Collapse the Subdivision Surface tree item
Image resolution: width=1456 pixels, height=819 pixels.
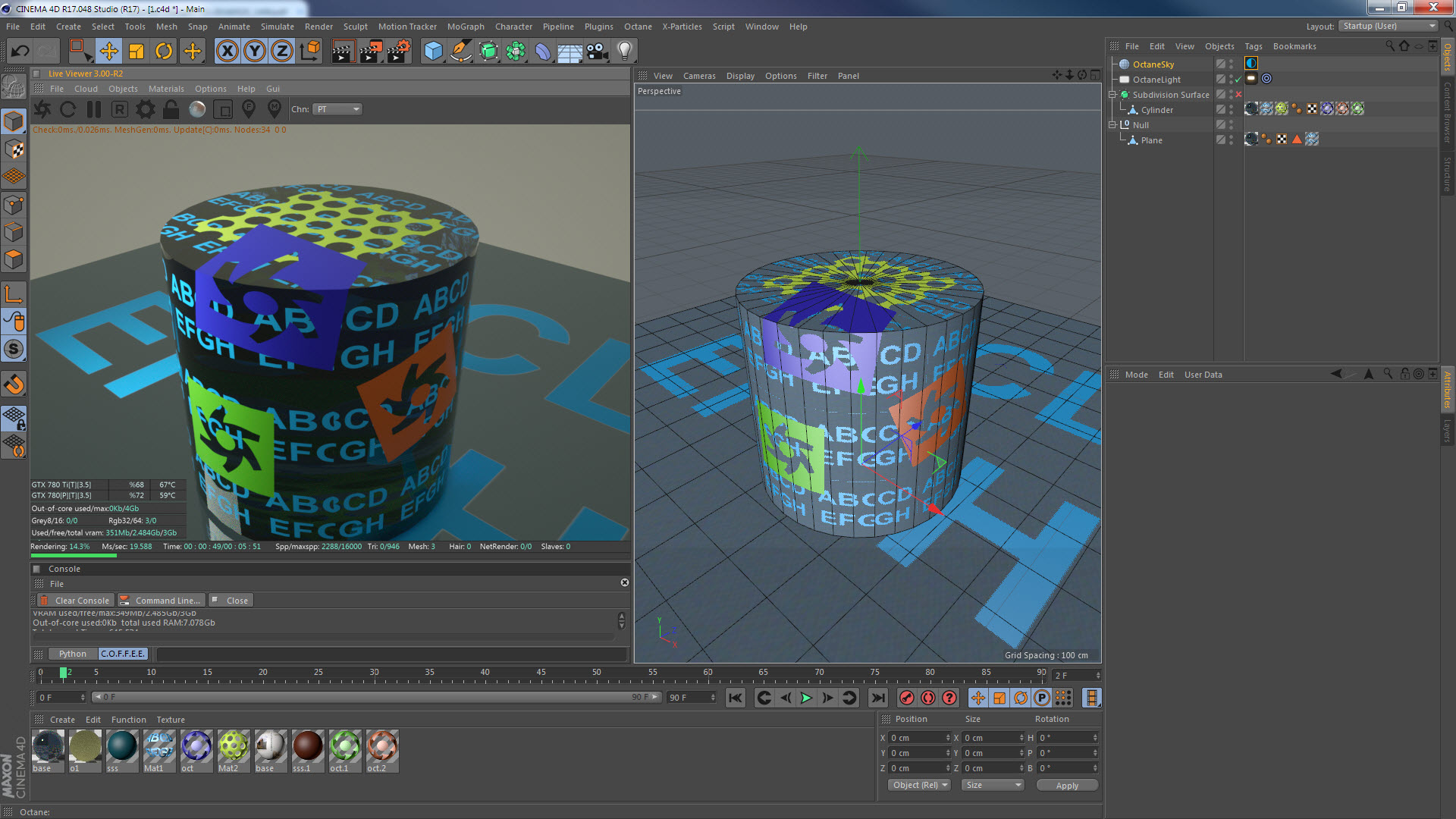tap(1112, 95)
